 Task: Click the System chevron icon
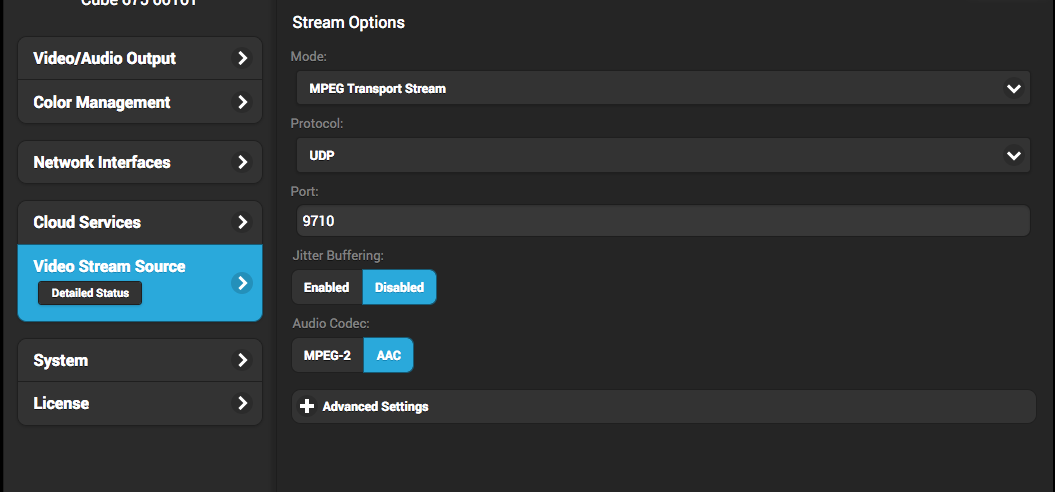[242, 360]
